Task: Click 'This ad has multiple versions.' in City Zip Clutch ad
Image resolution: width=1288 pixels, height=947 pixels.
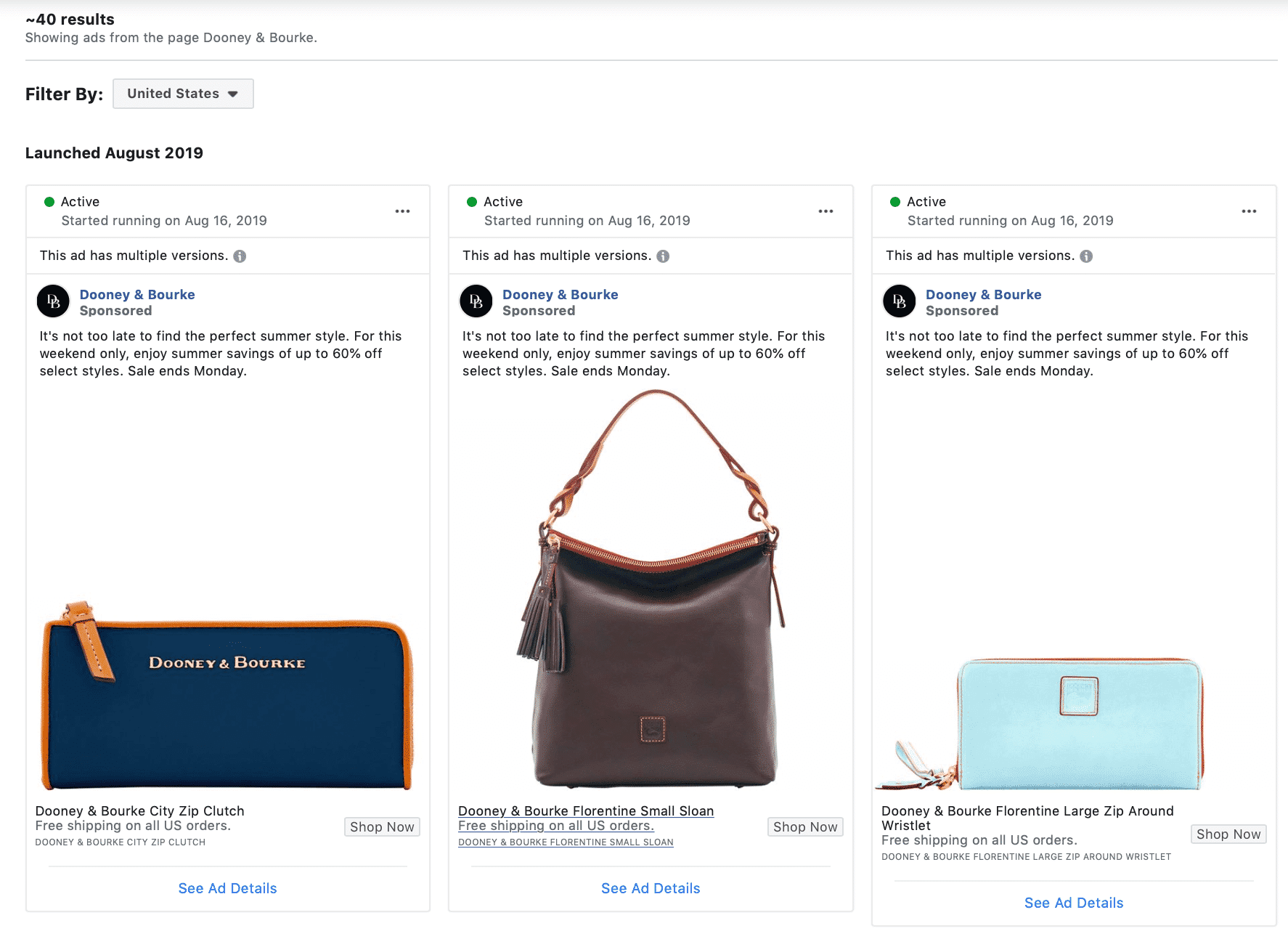Action: (134, 256)
